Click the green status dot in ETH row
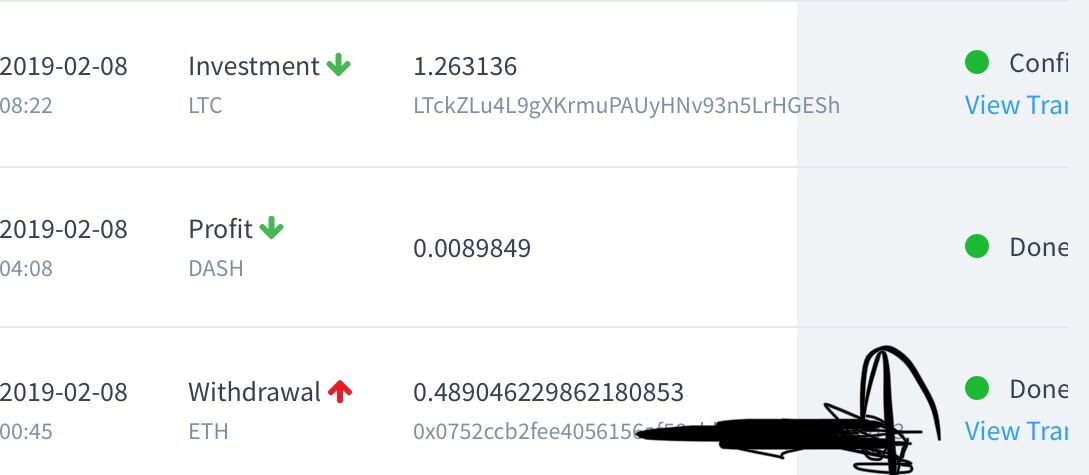This screenshot has height=475, width=1089. click(976, 388)
